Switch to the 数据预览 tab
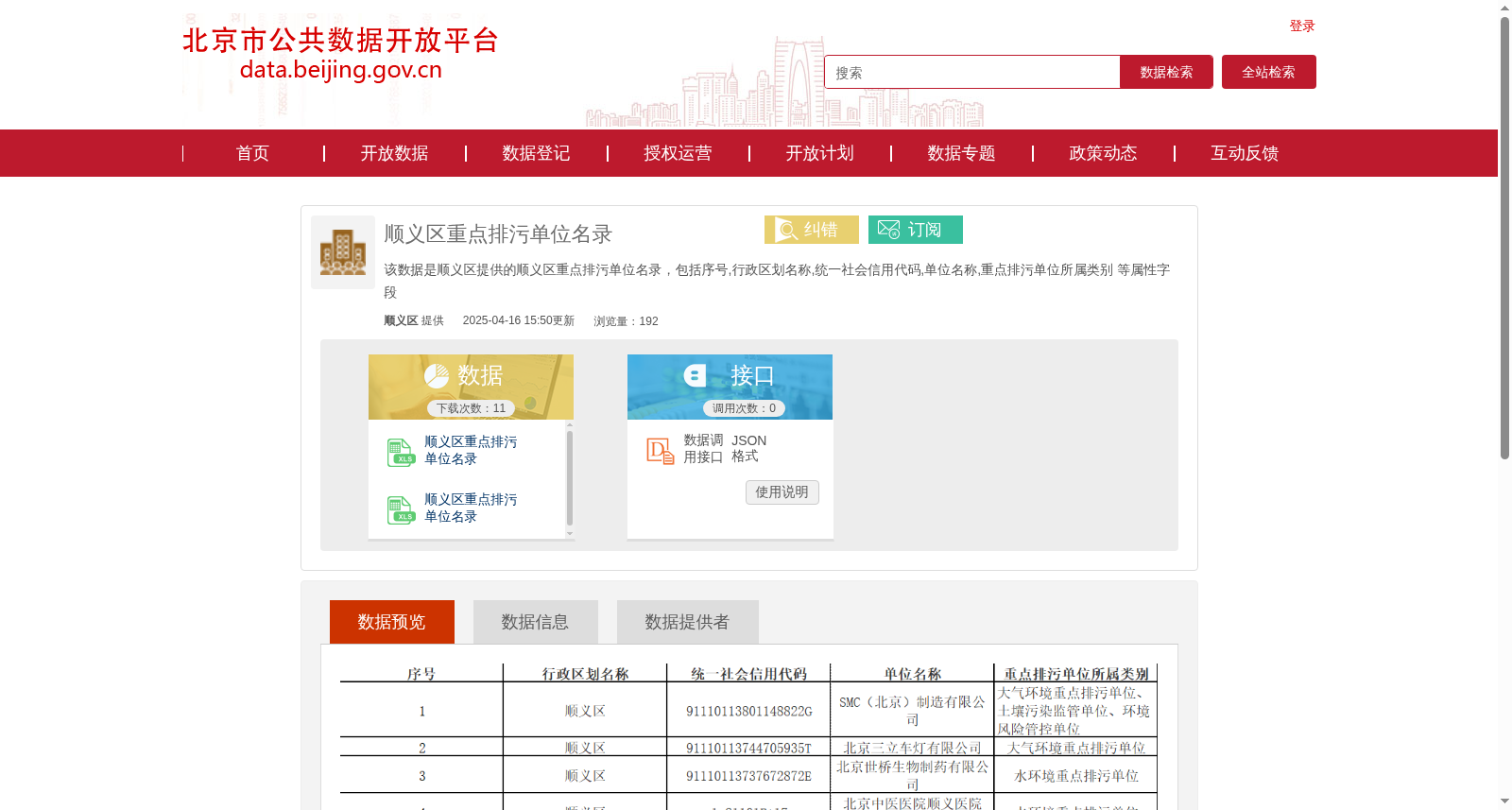Screen dimensions: 1512x810 click(392, 622)
